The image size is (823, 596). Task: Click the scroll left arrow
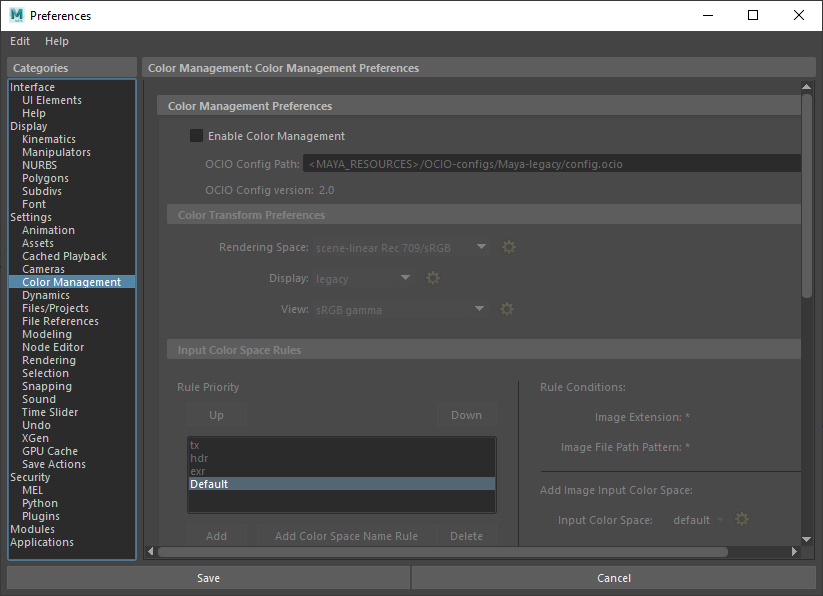[x=151, y=551]
